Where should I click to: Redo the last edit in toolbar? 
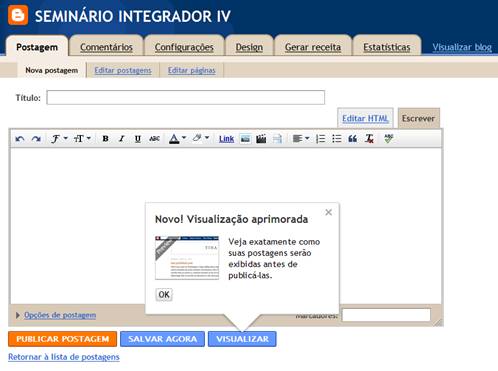pos(36,139)
